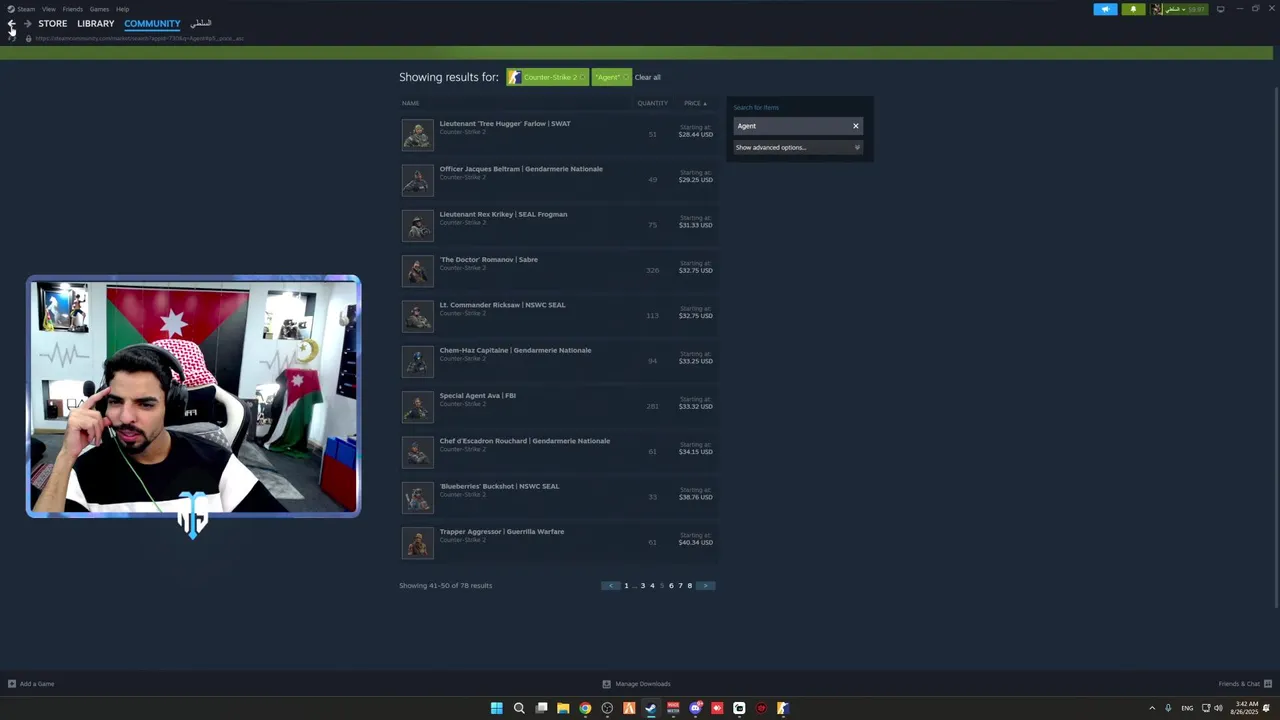Viewport: 1280px width, 720px height.
Task: Open Officer Jacques Beltram | Gendarmerie Nationale listing
Action: pyautogui.click(x=521, y=169)
